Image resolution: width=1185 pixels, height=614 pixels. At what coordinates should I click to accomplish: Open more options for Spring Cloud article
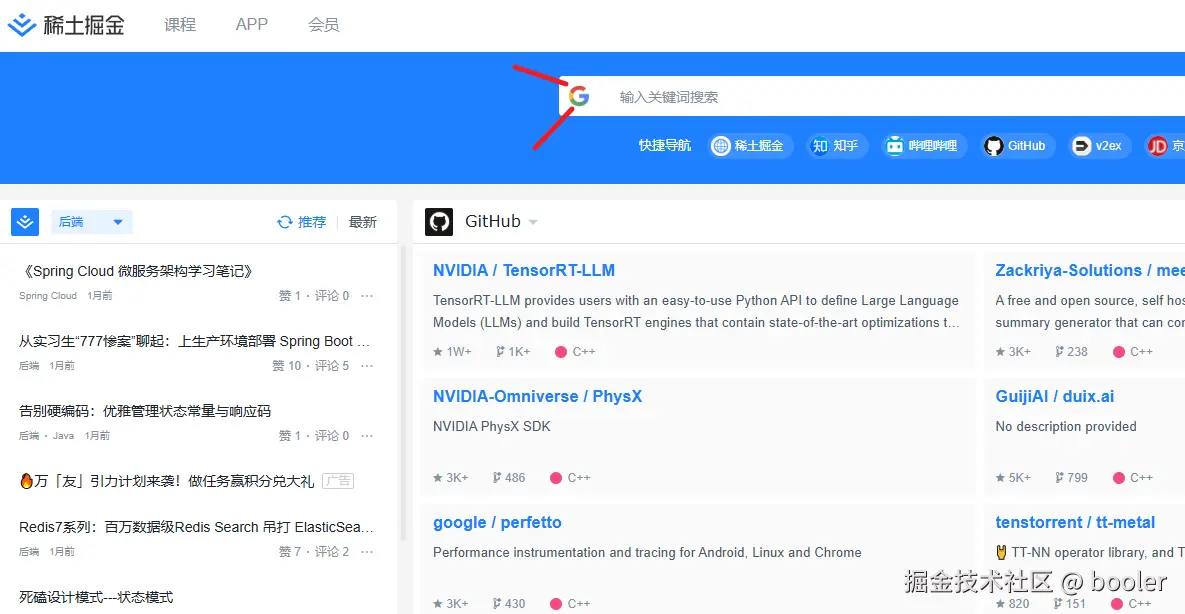click(x=367, y=296)
